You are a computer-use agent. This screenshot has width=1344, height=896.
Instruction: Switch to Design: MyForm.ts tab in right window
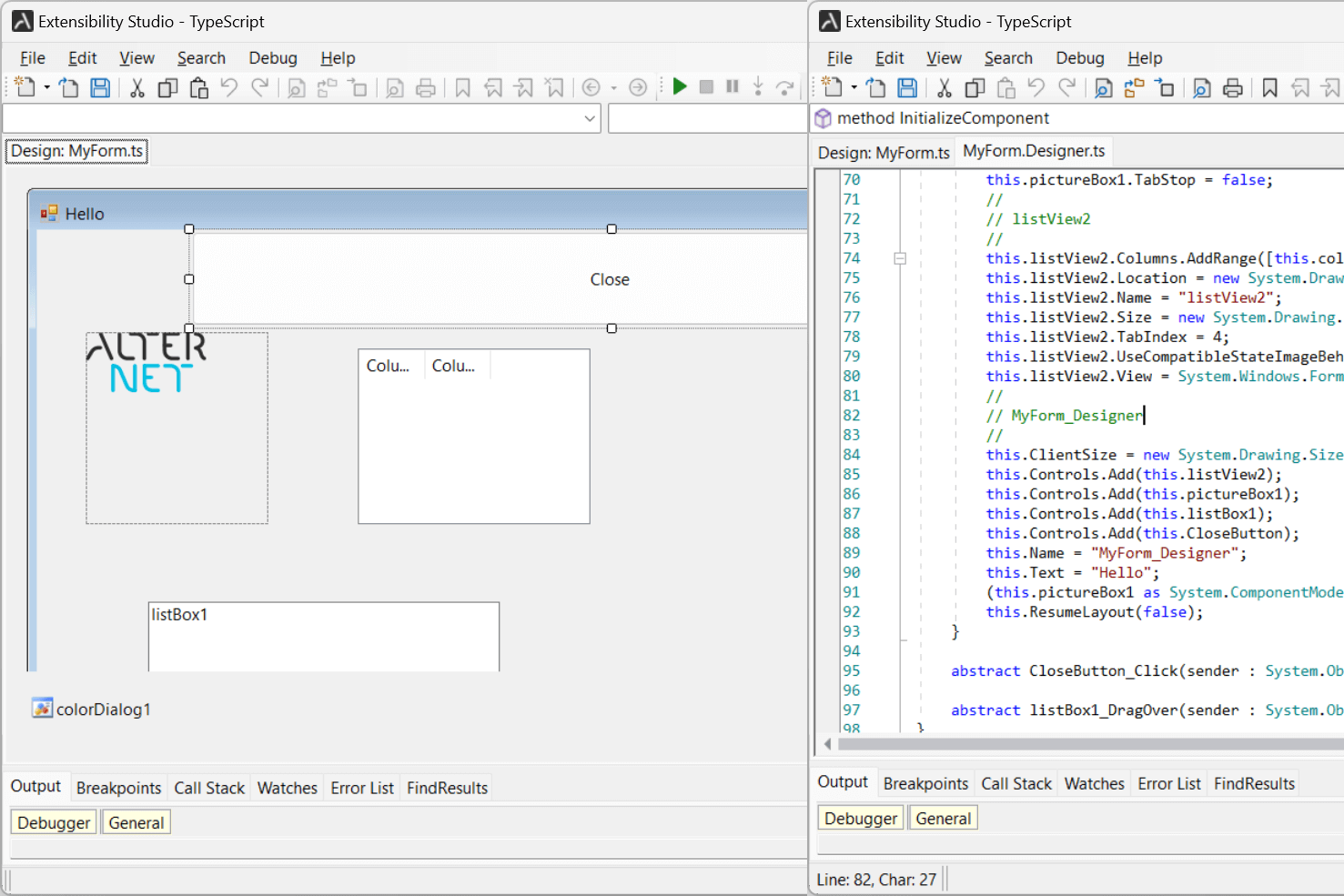point(884,153)
